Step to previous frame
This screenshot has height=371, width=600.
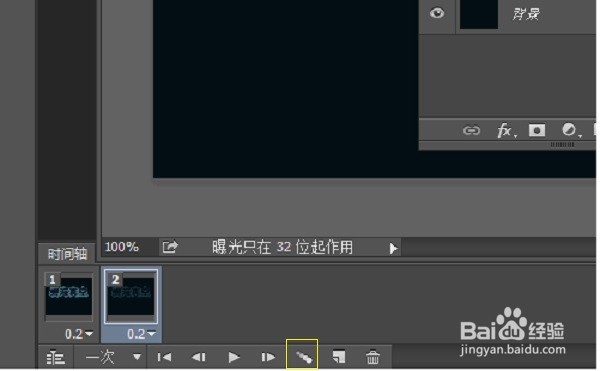[199, 358]
